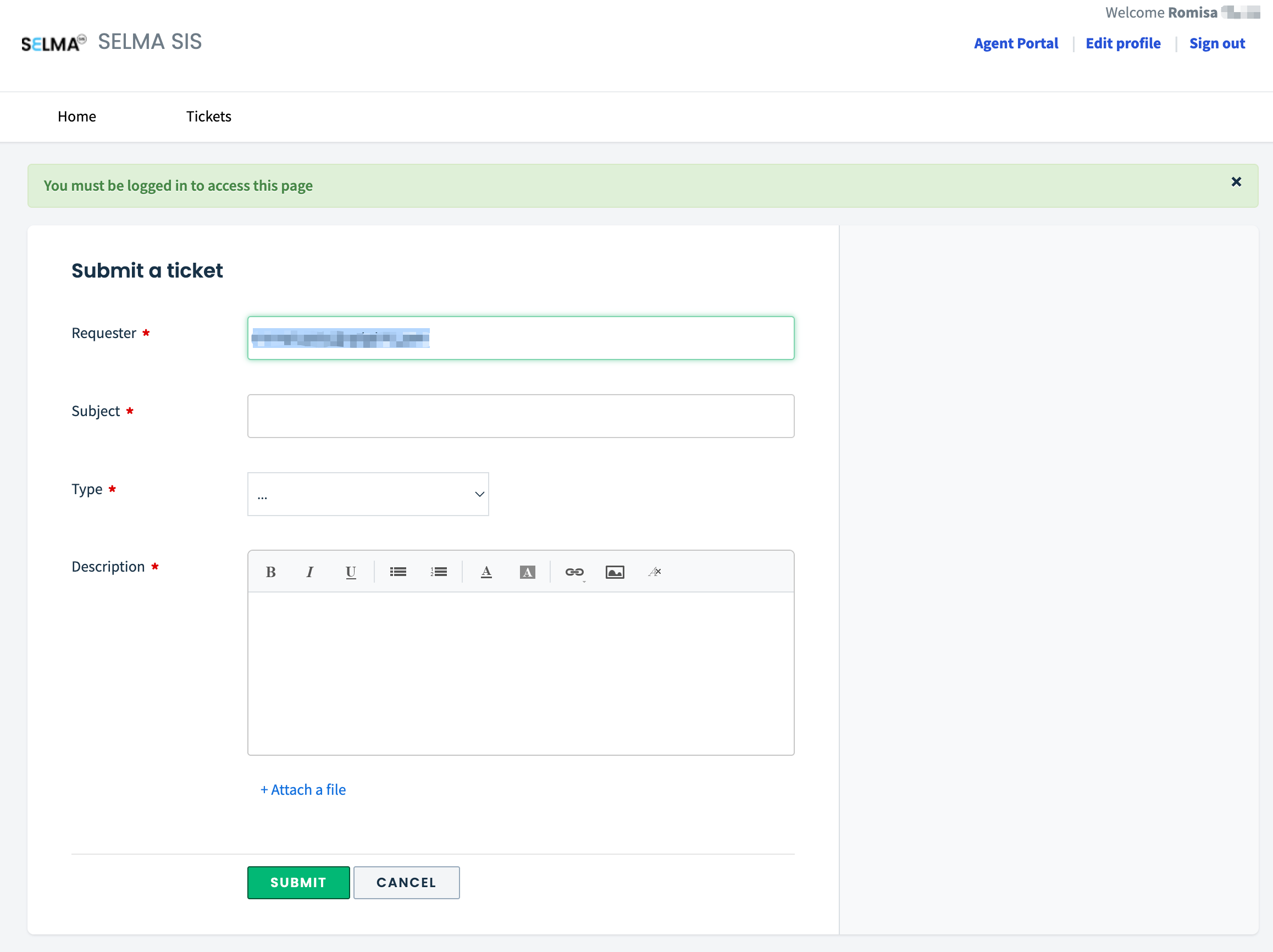Click the SELMA logo image
Viewport: 1273px width, 952px height.
(x=53, y=43)
